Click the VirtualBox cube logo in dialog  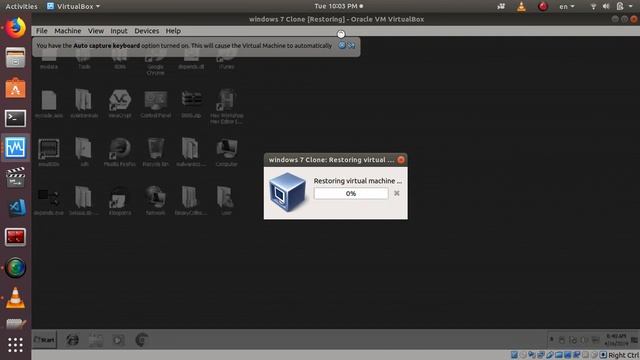pyautogui.click(x=287, y=192)
